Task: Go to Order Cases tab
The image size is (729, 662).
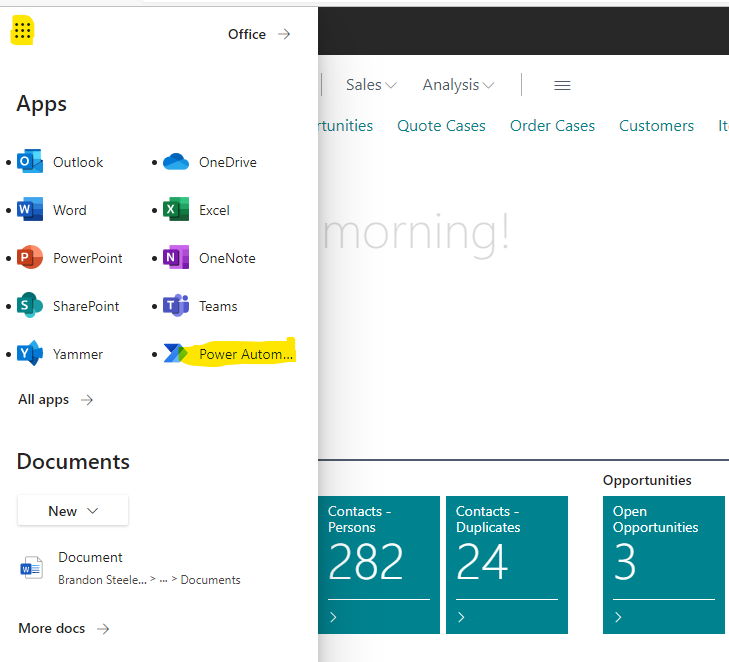Action: [x=552, y=126]
